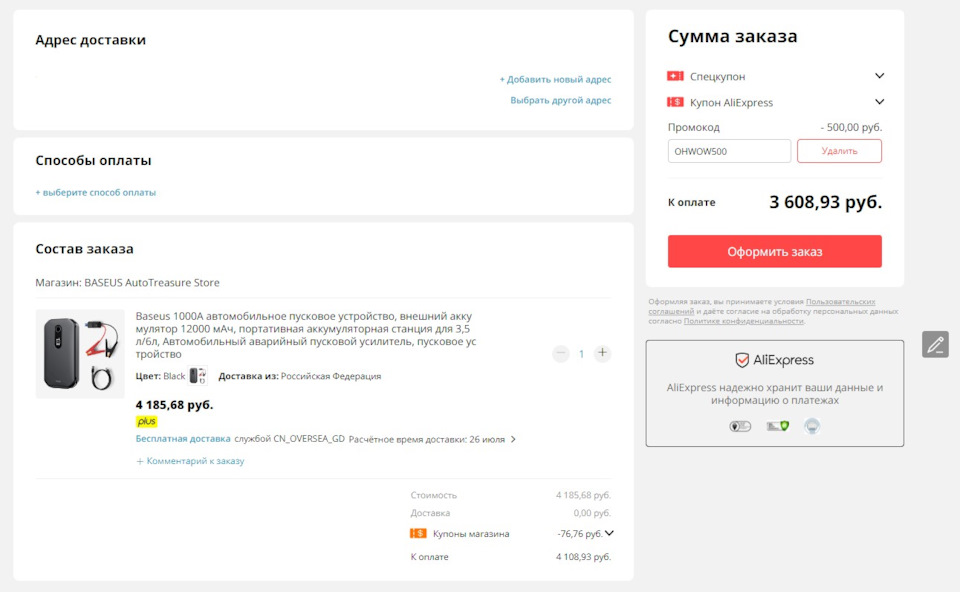Click the Купон AliExpress coupon icon

[674, 101]
